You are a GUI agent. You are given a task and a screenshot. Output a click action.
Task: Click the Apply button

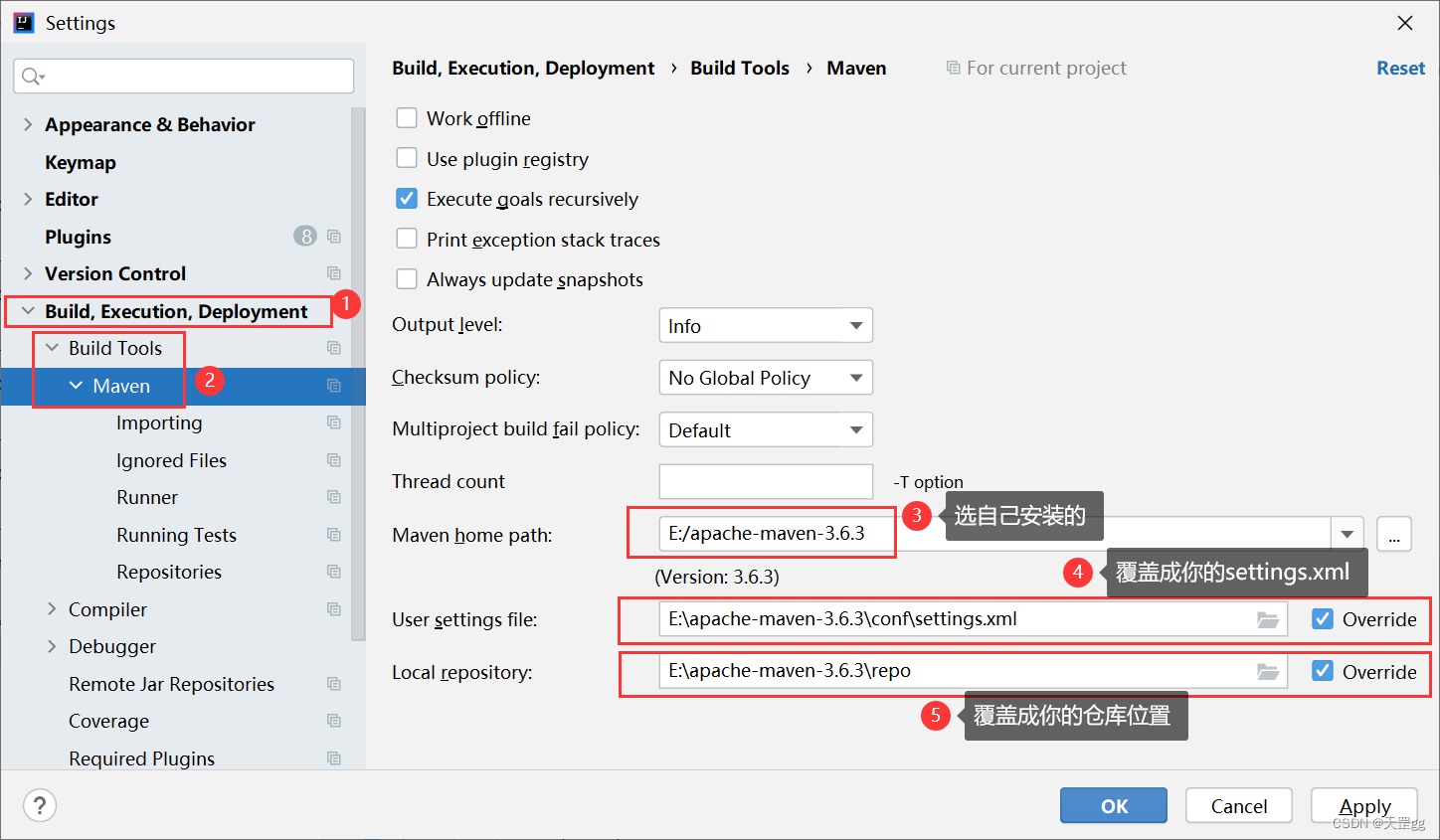(1364, 805)
